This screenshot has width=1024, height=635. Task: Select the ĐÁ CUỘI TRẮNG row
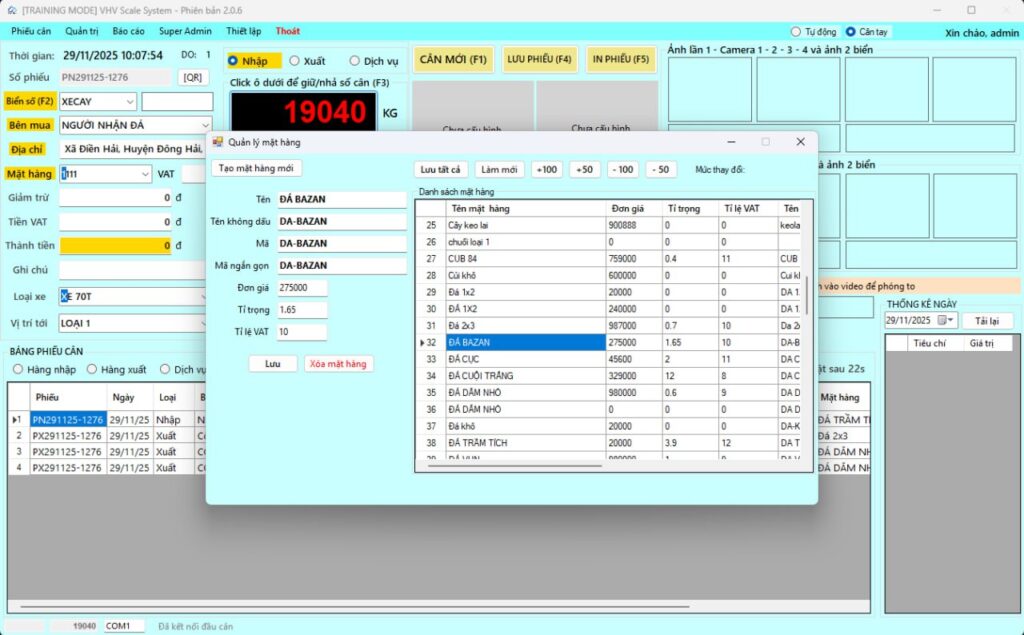click(x=525, y=376)
